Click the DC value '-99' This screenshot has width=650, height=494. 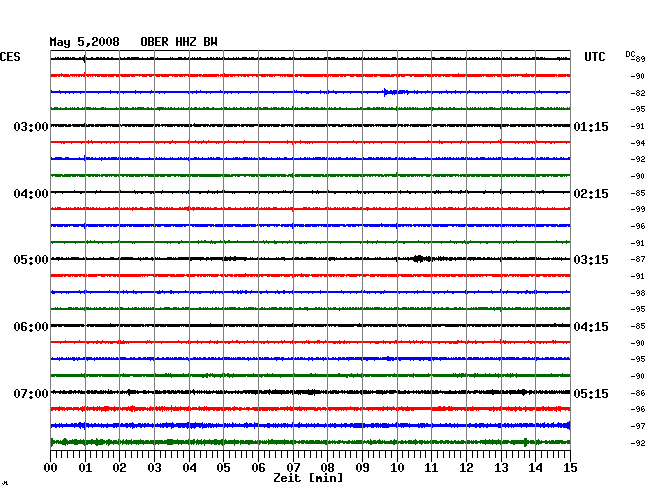tap(638, 209)
